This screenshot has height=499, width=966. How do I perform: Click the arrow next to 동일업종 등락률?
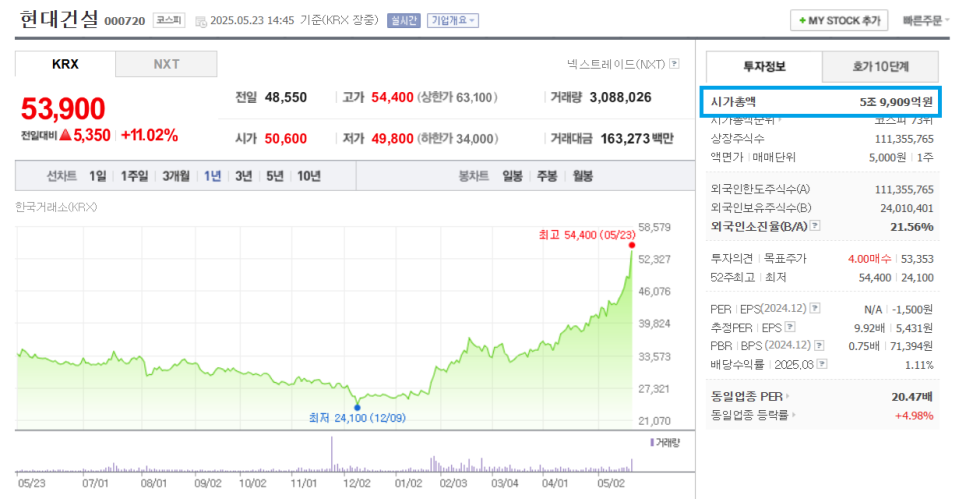794,415
